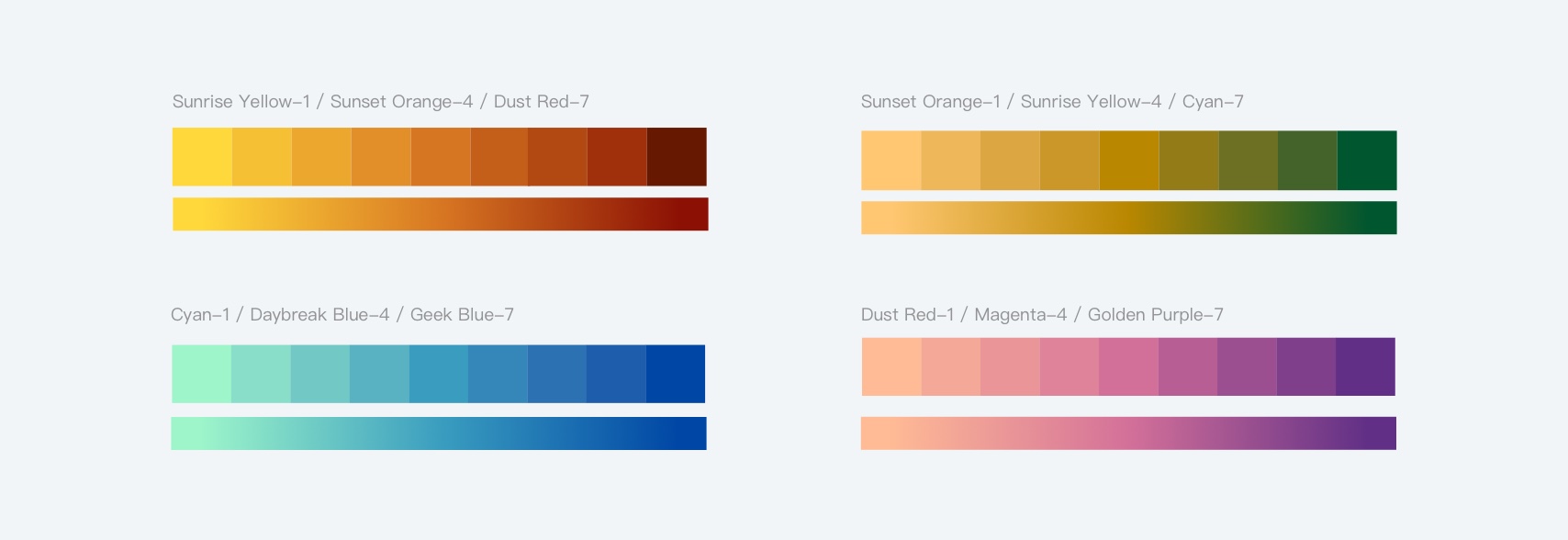Click the middle golden-brown swatch in orange-to-green palette
This screenshot has width=1568, height=540.
pyautogui.click(x=1129, y=161)
